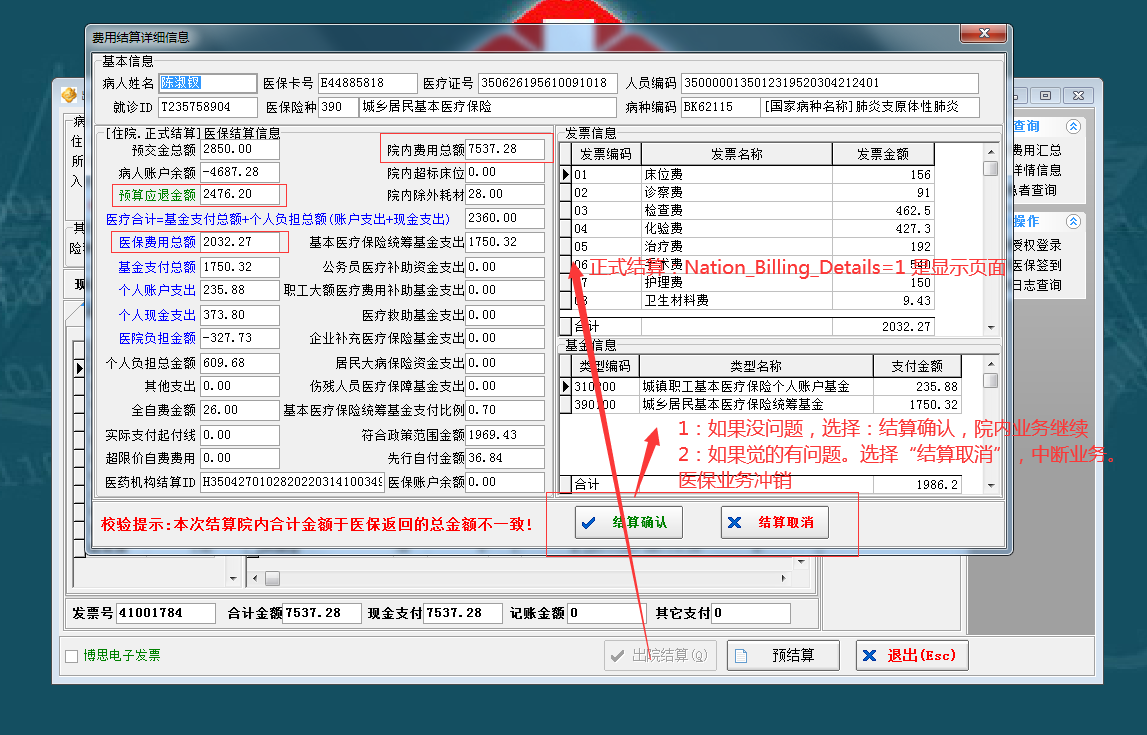
Task: Open 医保签到 in the side panel
Action: 1037,265
